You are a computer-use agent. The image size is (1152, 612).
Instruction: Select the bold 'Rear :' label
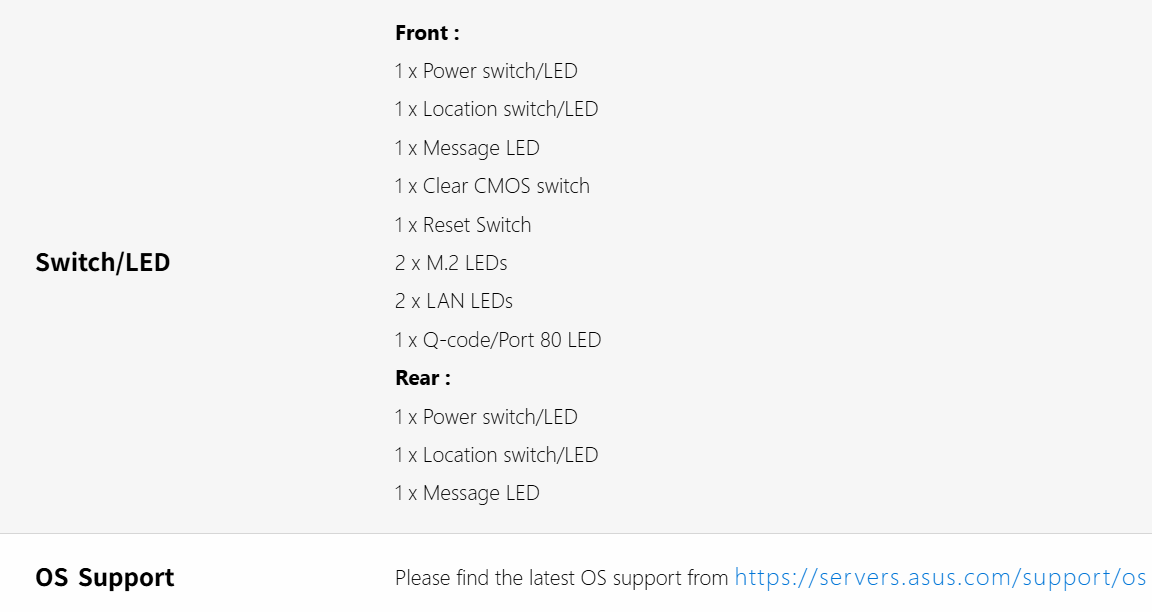click(x=423, y=378)
